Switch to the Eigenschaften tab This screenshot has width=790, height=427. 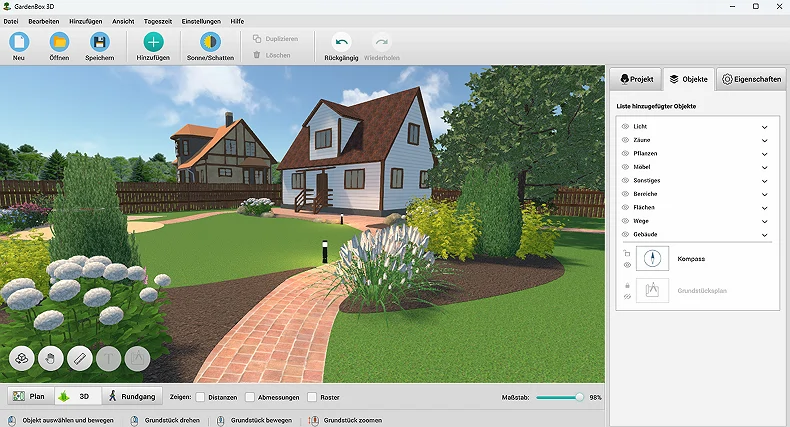click(x=751, y=79)
